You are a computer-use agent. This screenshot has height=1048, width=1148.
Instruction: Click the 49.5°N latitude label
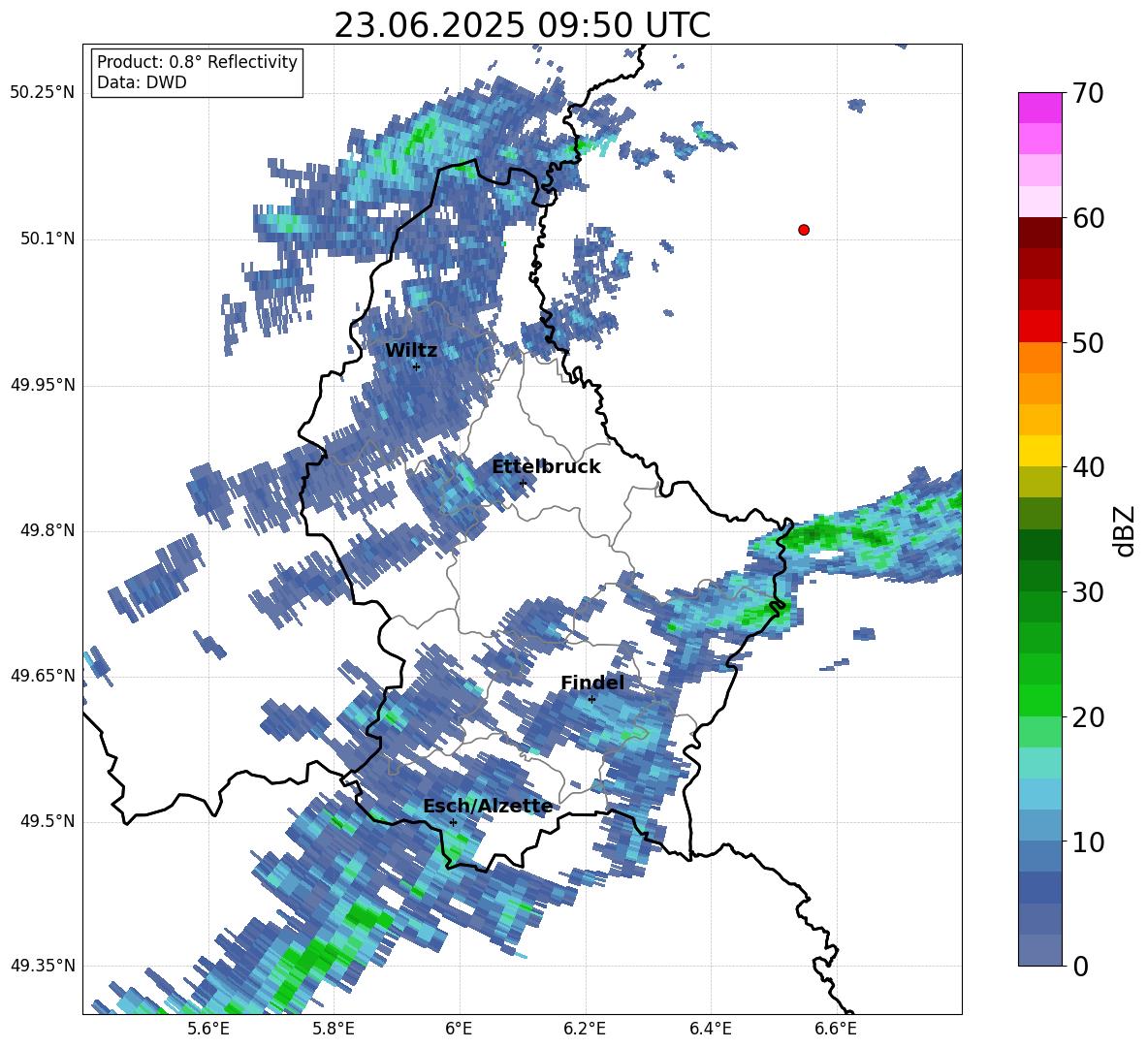(47, 821)
